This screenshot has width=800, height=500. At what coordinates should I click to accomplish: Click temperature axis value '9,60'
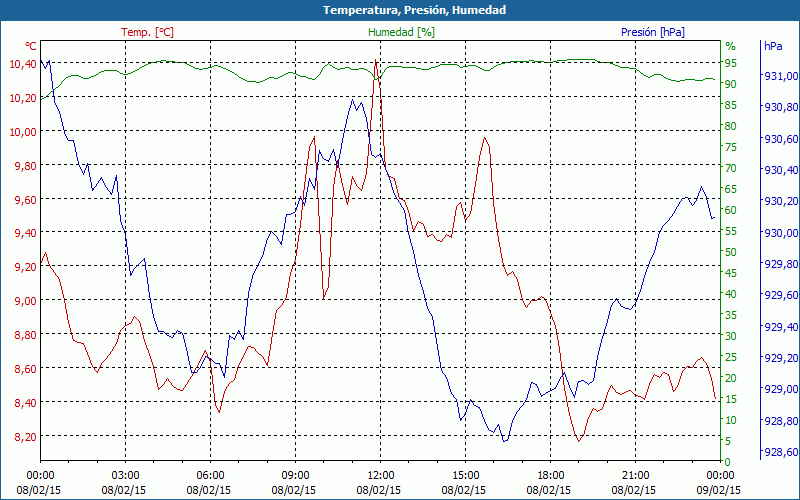click(25, 199)
